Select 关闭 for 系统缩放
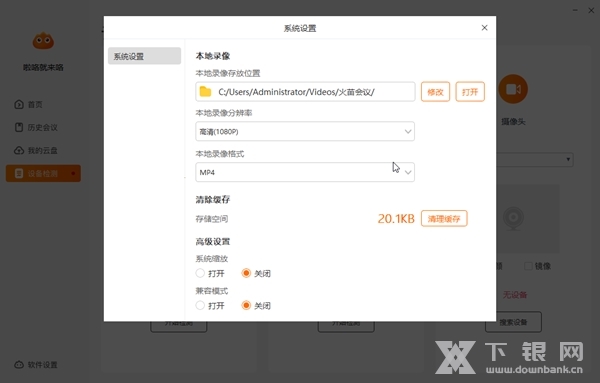 [x=246, y=273]
